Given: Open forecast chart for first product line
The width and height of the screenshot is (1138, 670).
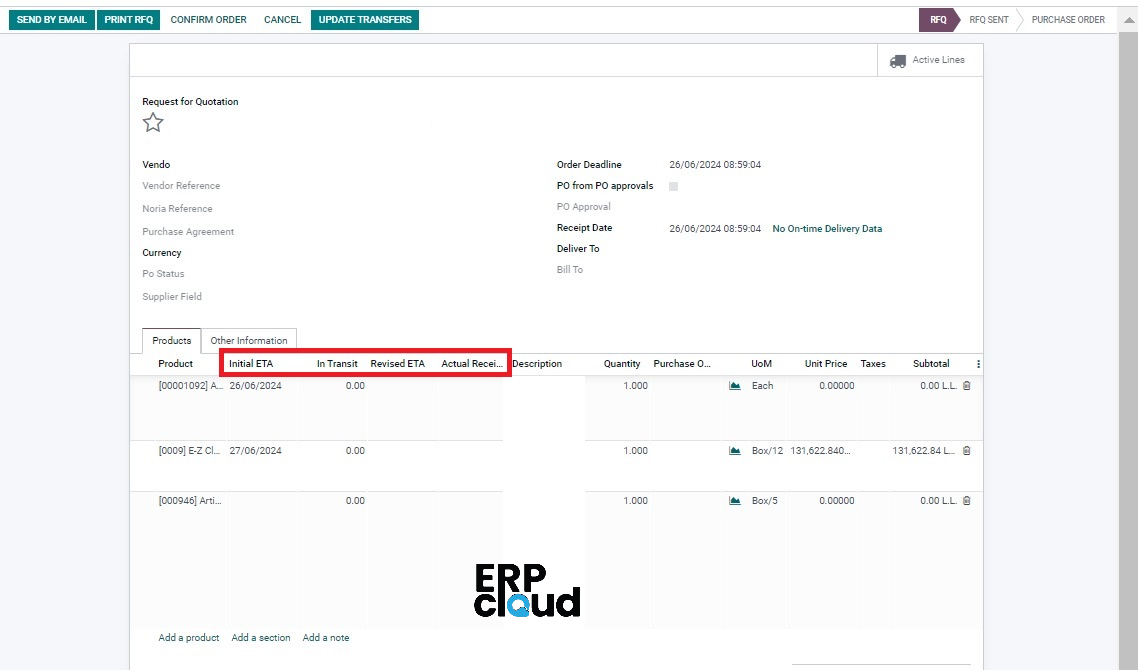Looking at the screenshot, I should click(735, 386).
